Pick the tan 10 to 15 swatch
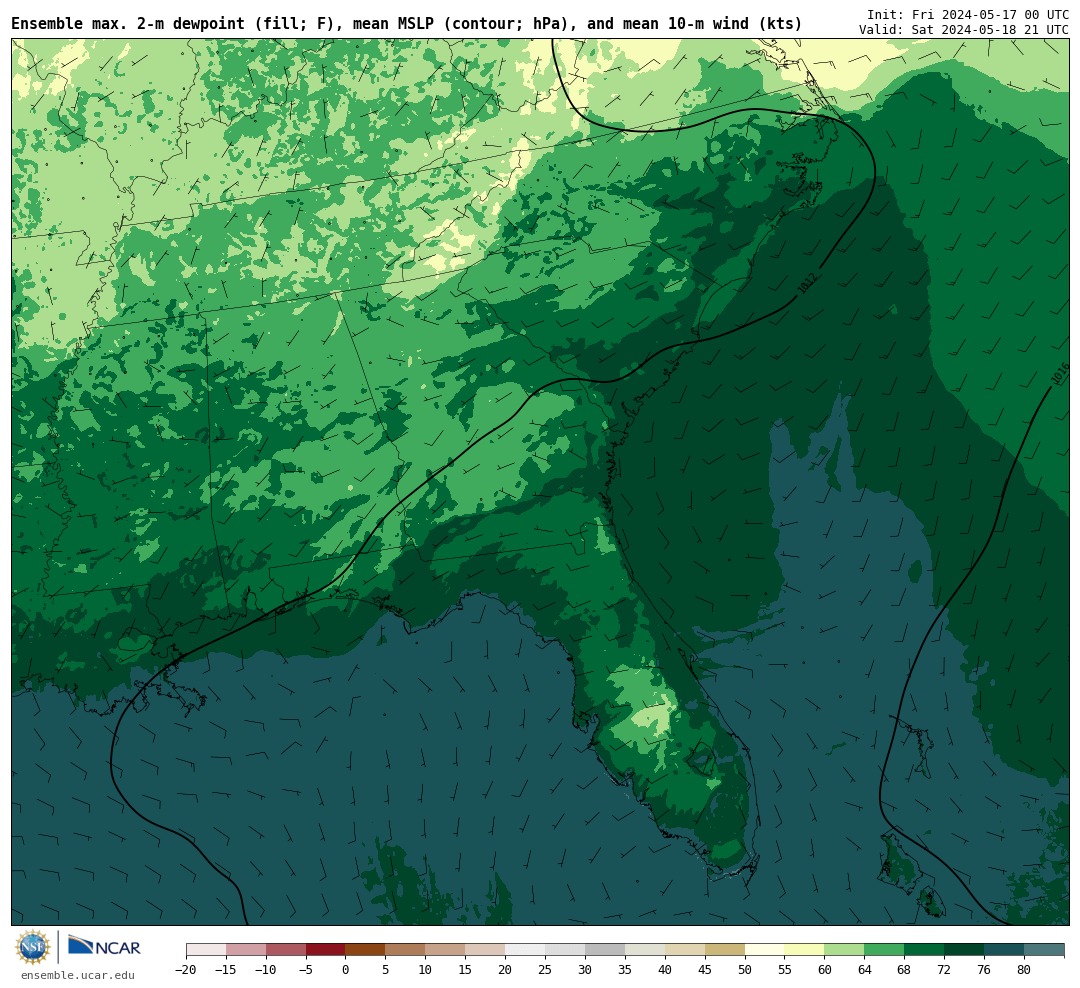 click(x=446, y=950)
